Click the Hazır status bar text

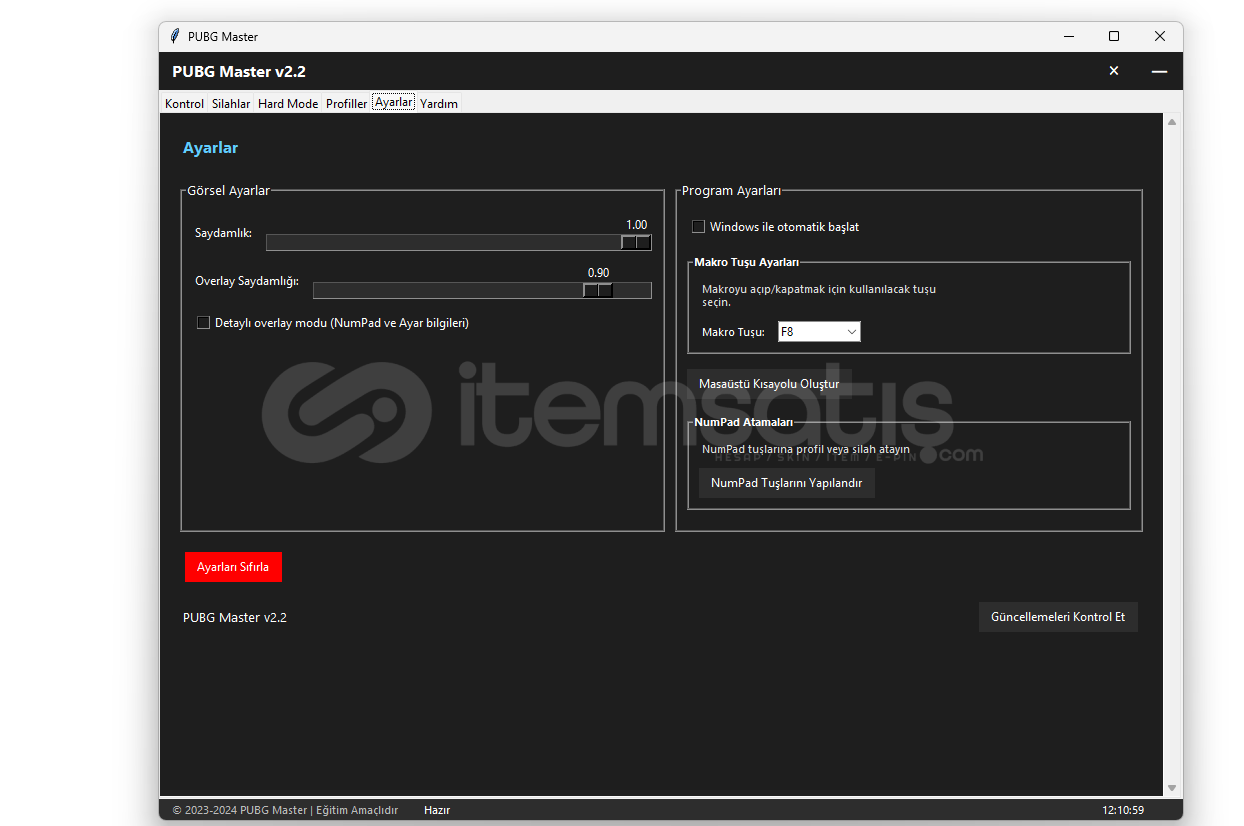pos(437,810)
